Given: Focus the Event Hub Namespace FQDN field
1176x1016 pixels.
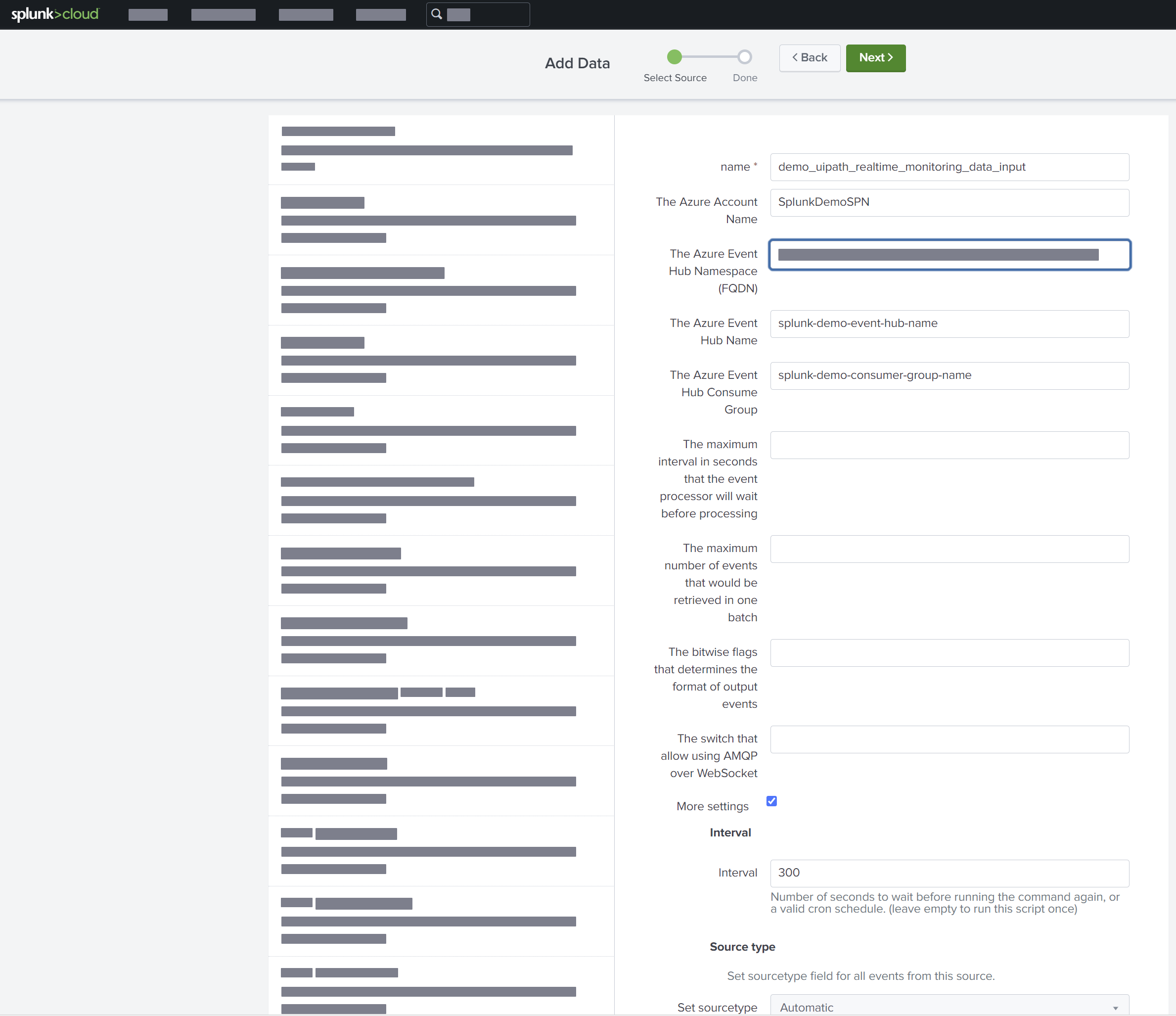Looking at the screenshot, I should point(949,255).
